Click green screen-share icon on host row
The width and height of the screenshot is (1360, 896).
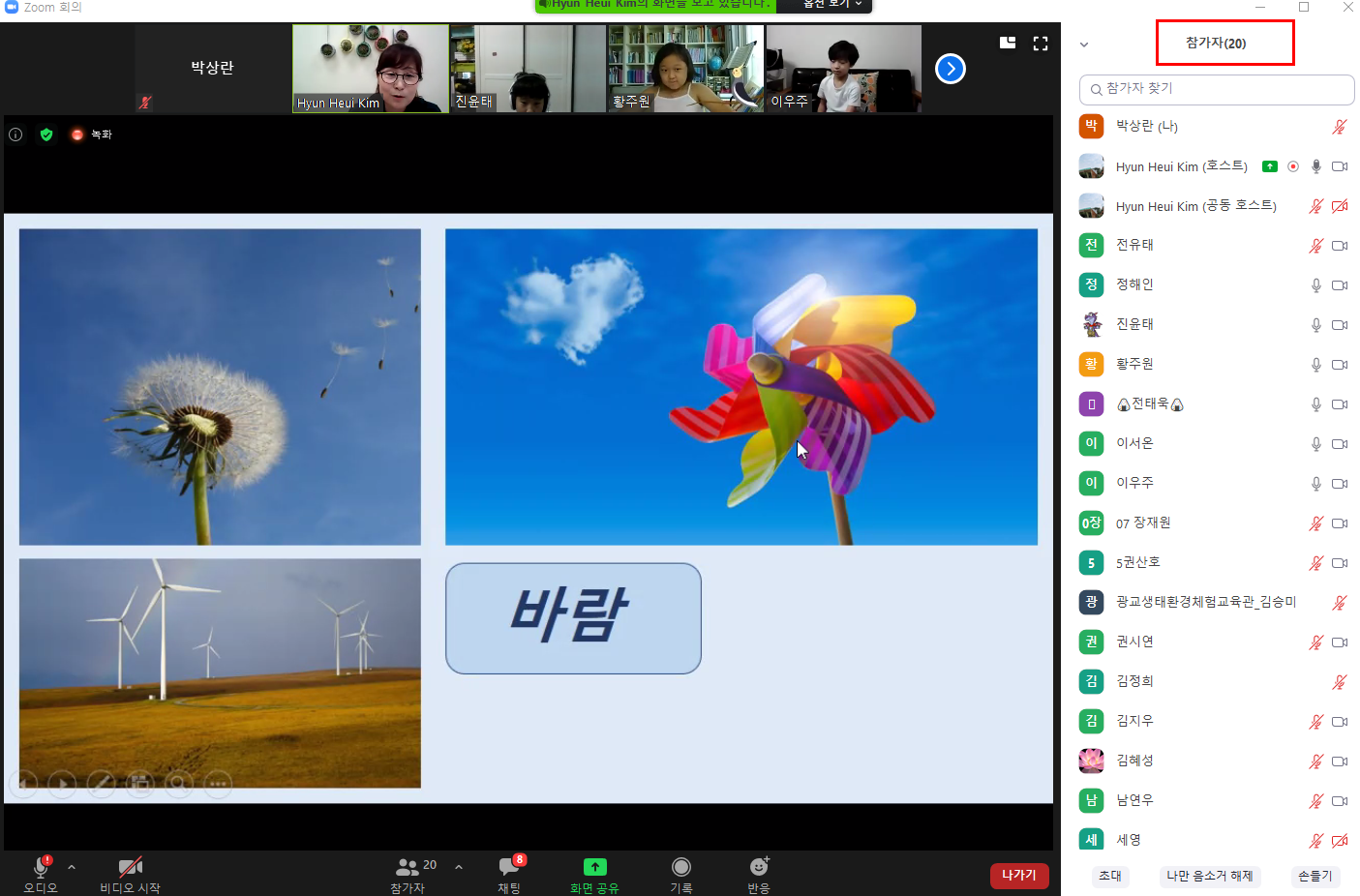tap(1270, 166)
